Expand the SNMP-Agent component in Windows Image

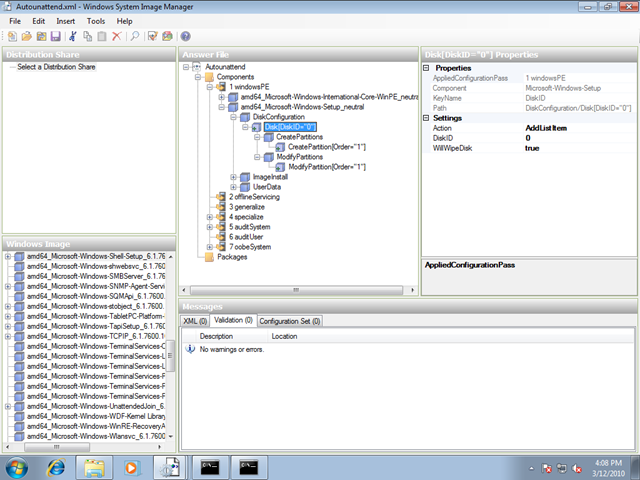click(x=8, y=287)
